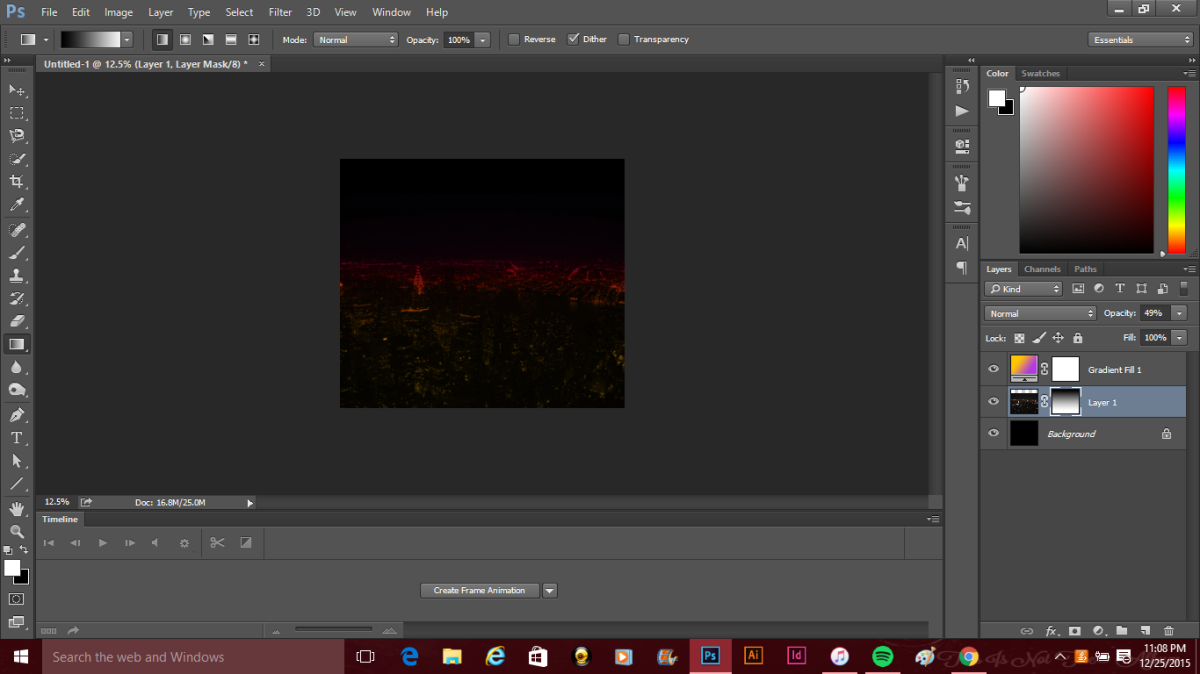
Task: Choose the radial gradient style icon
Action: coord(185,40)
